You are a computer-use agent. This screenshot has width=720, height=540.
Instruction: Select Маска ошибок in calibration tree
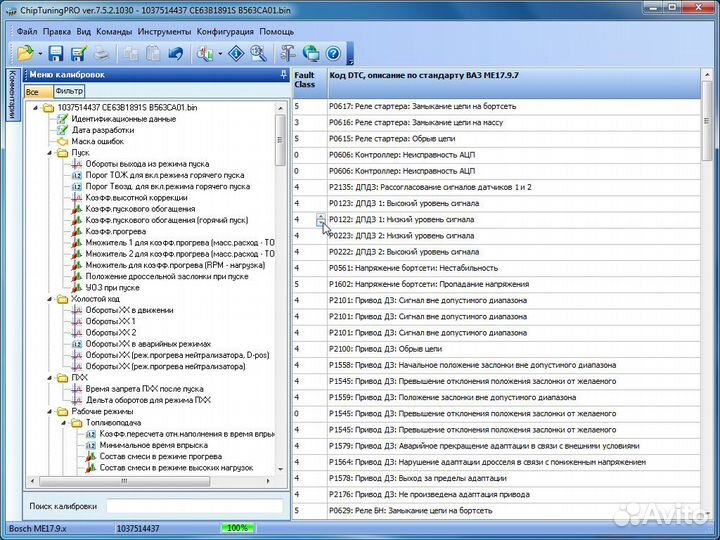click(x=96, y=141)
